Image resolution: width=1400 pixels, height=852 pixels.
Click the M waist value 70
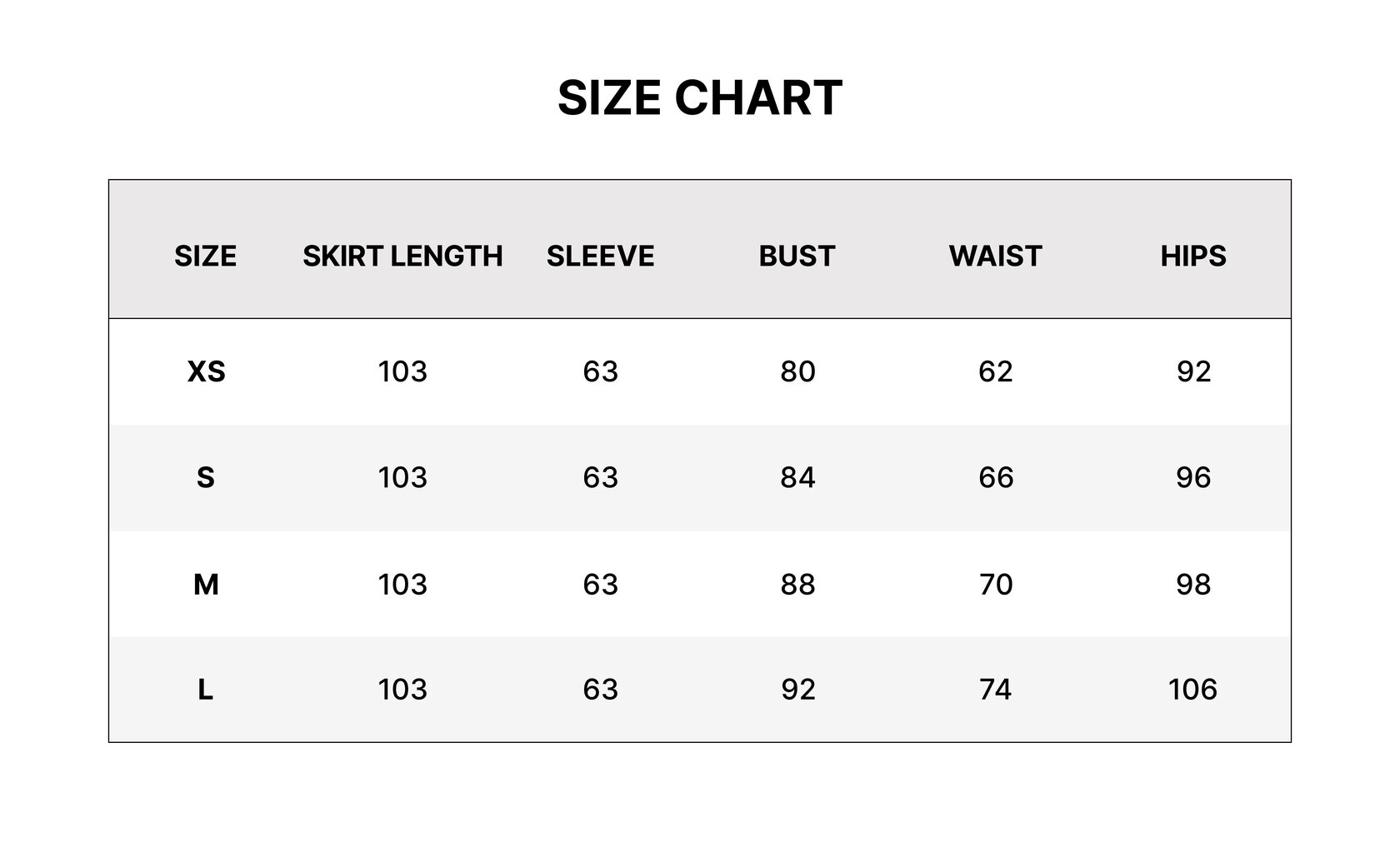coord(996,585)
